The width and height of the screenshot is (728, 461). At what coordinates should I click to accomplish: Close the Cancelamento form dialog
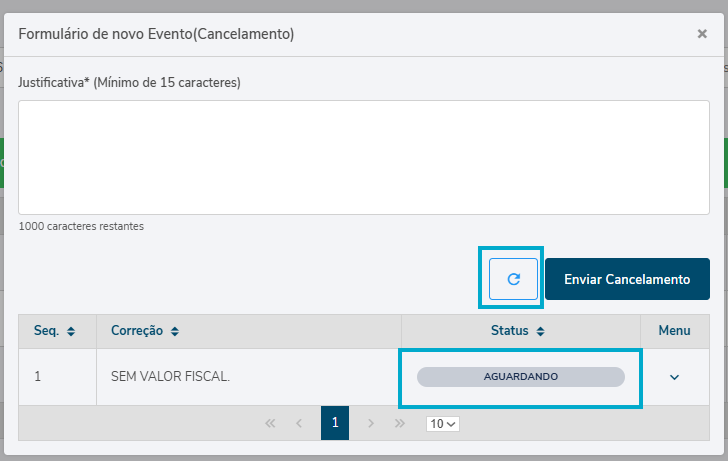click(x=702, y=34)
